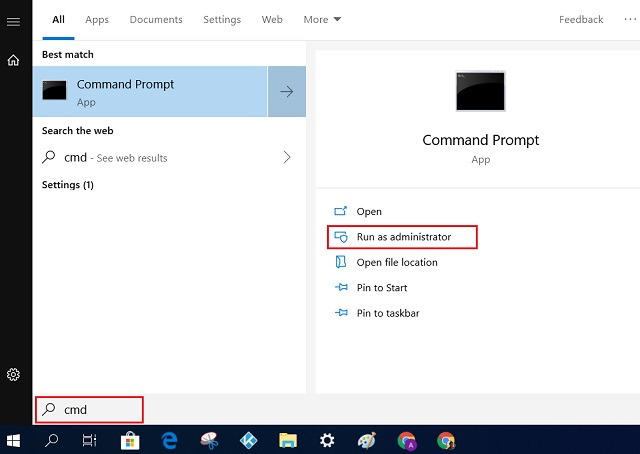Expand Command Prompt result arrow

(287, 91)
